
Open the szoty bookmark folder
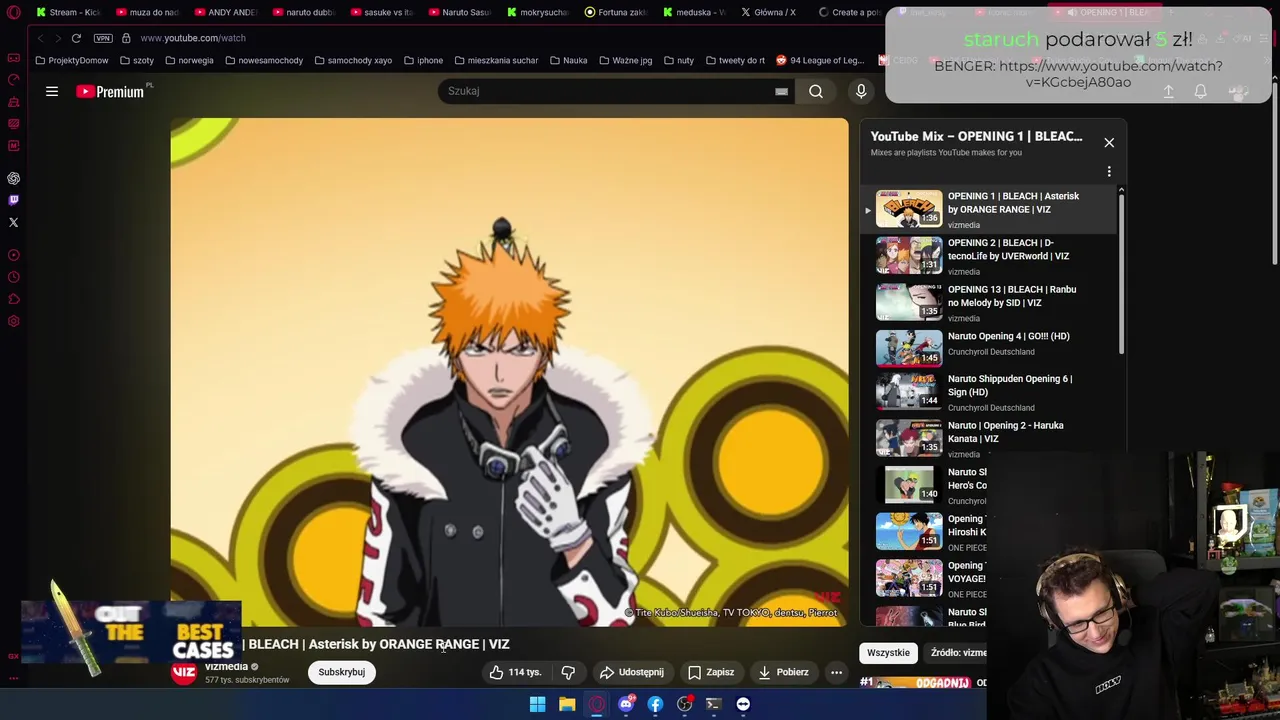(137, 60)
